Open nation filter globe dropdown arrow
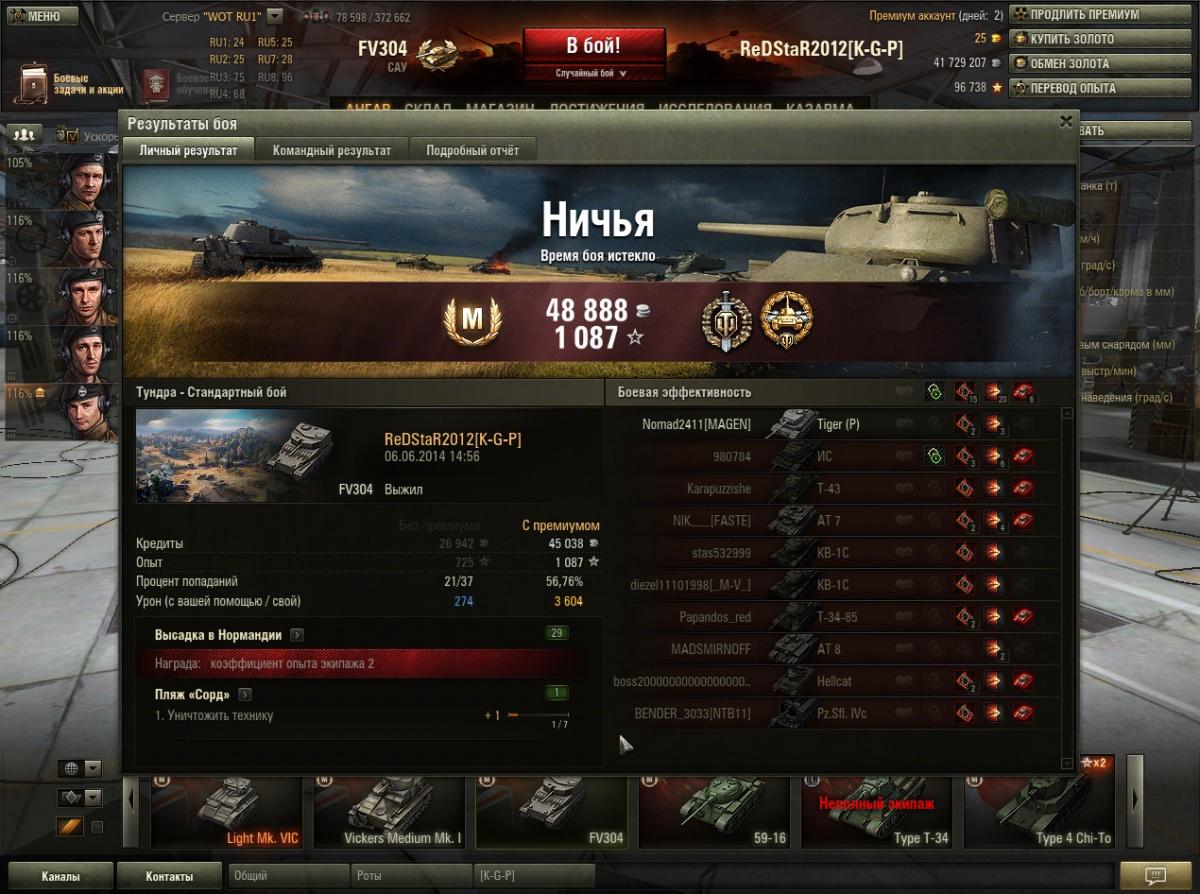The width and height of the screenshot is (1200, 894). click(93, 769)
